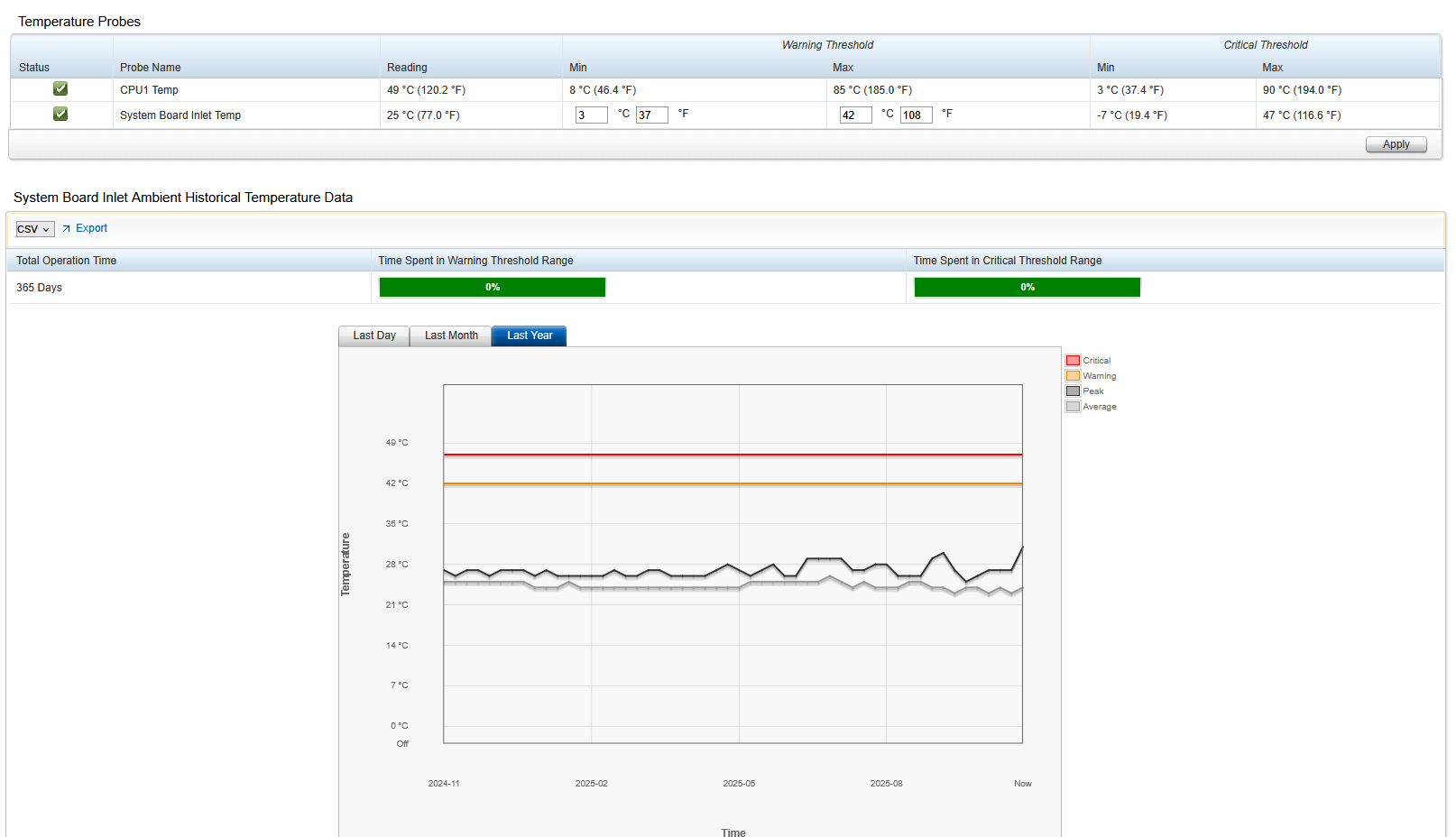Click the red Critical legend swatch
The image size is (1456, 837).
pyautogui.click(x=1073, y=361)
